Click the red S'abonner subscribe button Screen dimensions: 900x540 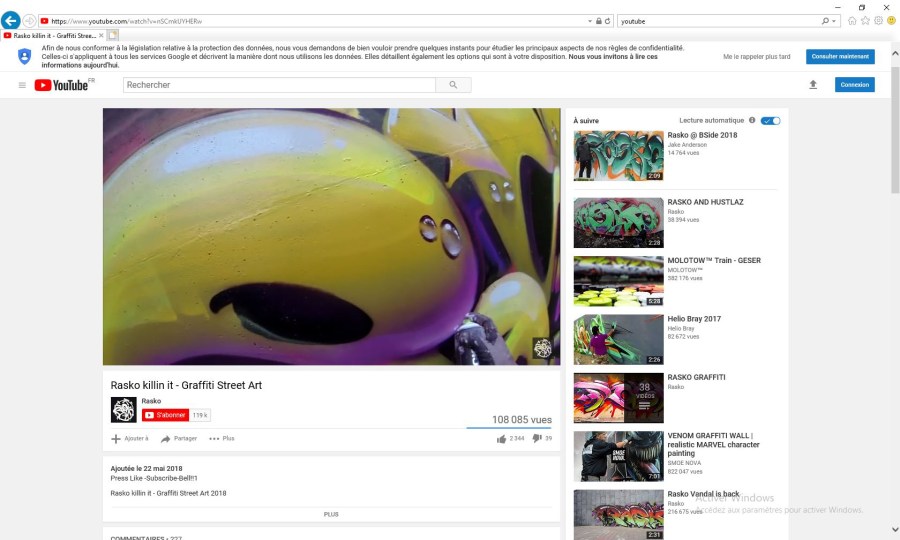tap(165, 415)
